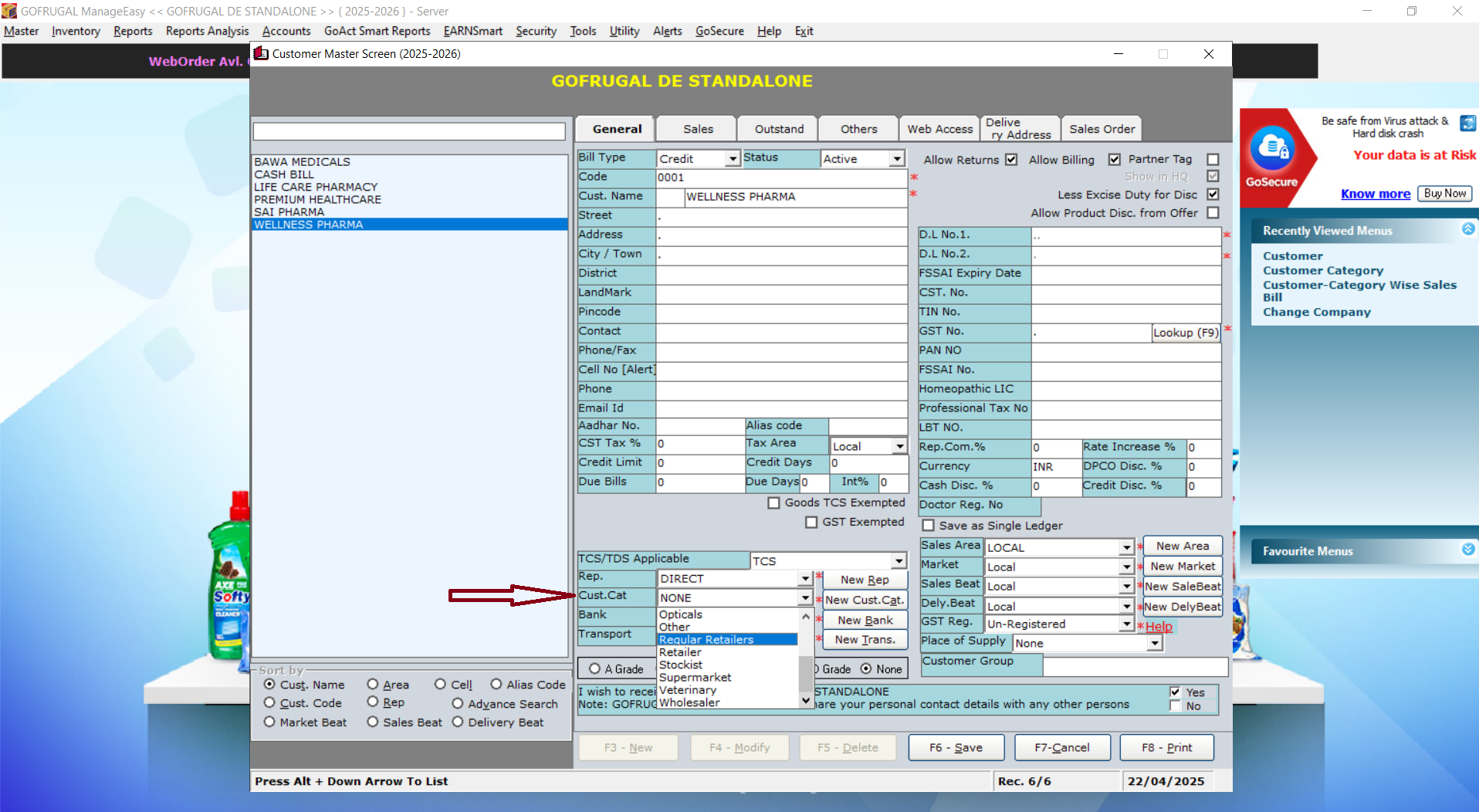The height and width of the screenshot is (812, 1479).
Task: Click the GoSecure cloud logo icon
Action: (x=1271, y=149)
